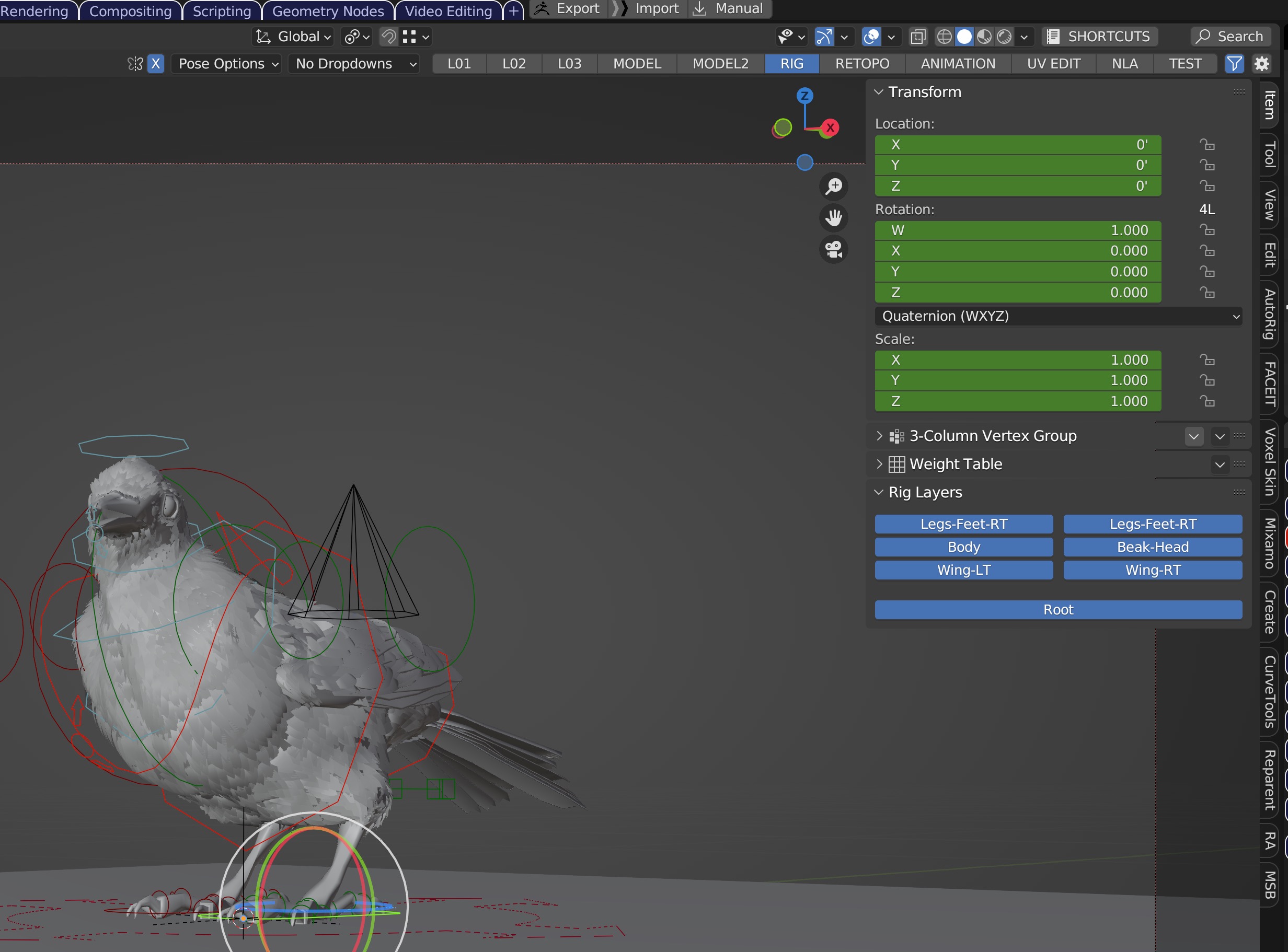Toggle the X-axis mirror button

click(x=156, y=63)
